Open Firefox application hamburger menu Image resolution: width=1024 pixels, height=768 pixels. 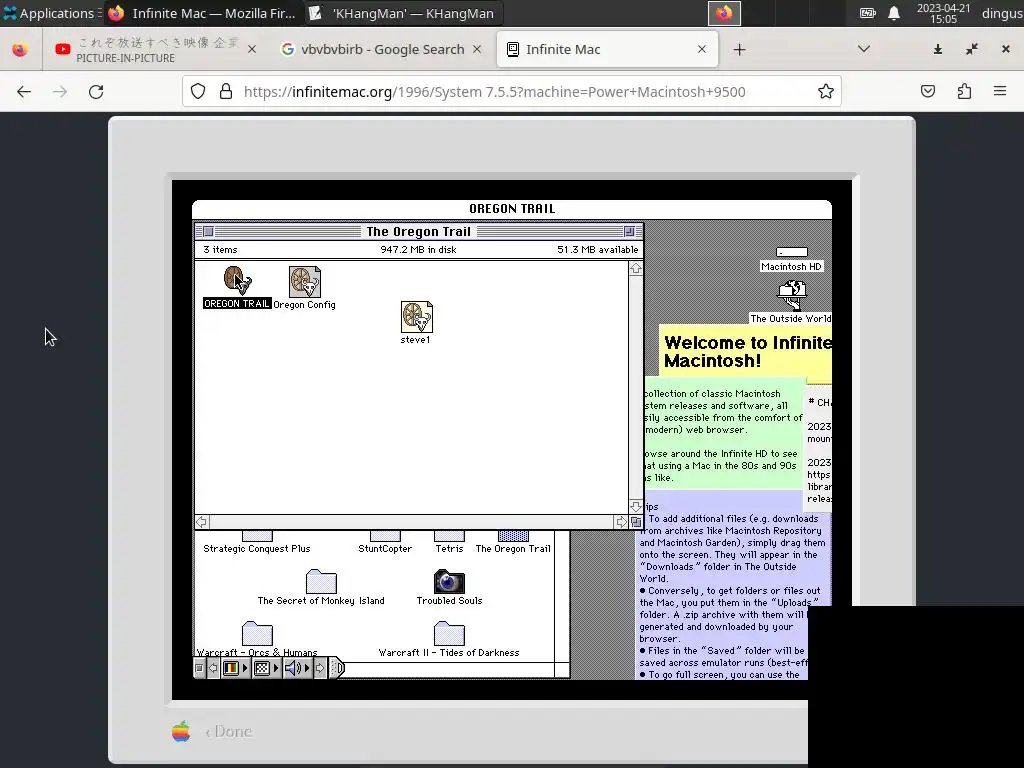pyautogui.click(x=1000, y=91)
